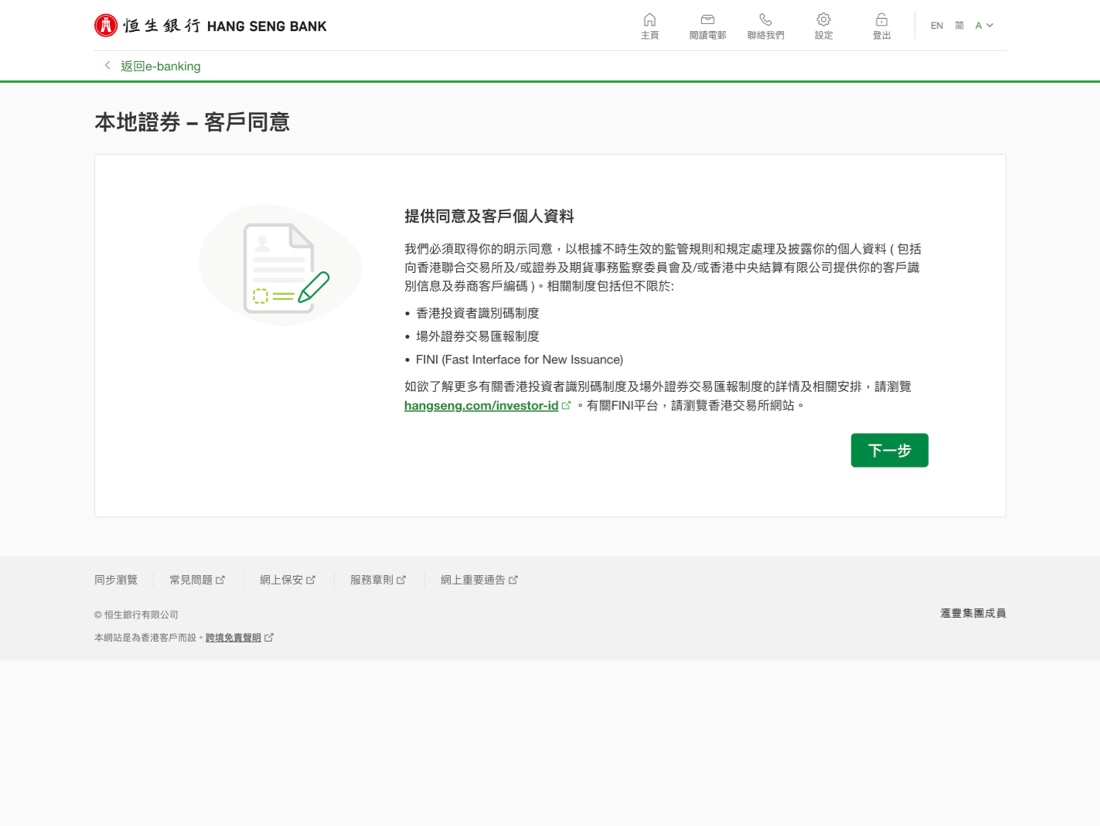
Task: Open 網上重要通告 footer link
Action: (x=479, y=580)
